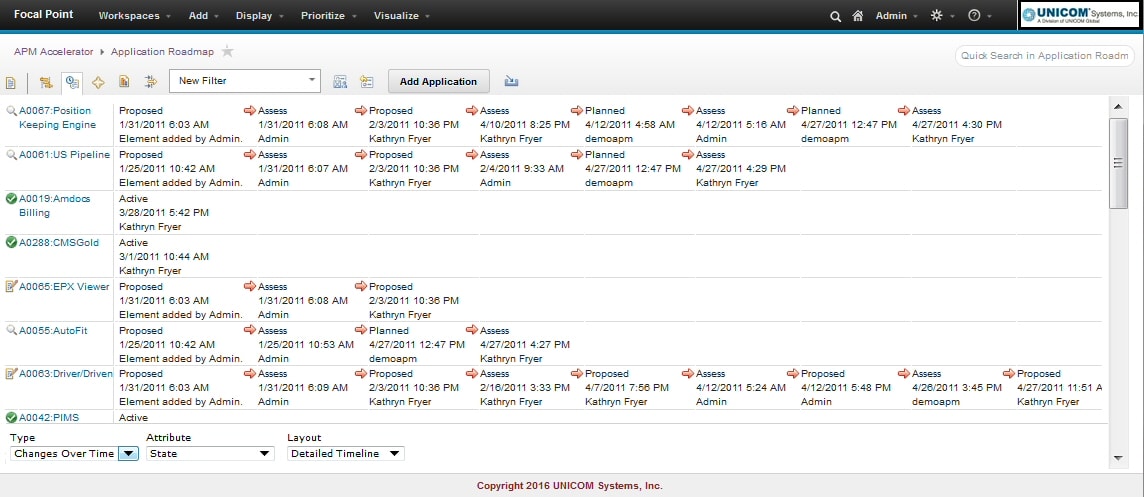Open the A0061:US Pipeline link
This screenshot has height=497, width=1144.
point(64,155)
